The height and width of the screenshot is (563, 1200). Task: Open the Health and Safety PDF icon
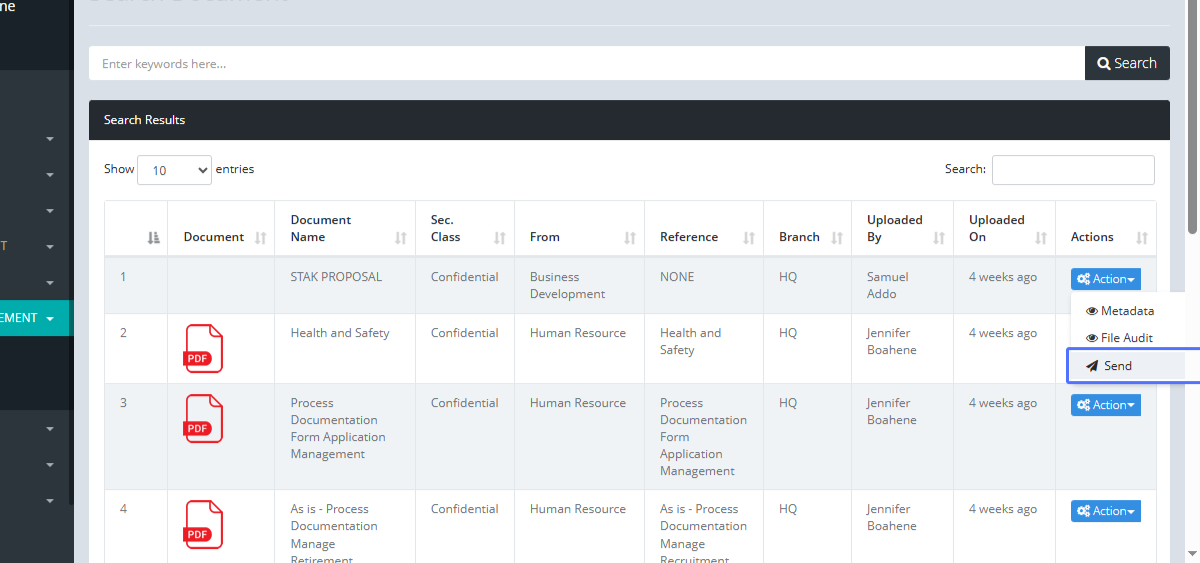(204, 348)
